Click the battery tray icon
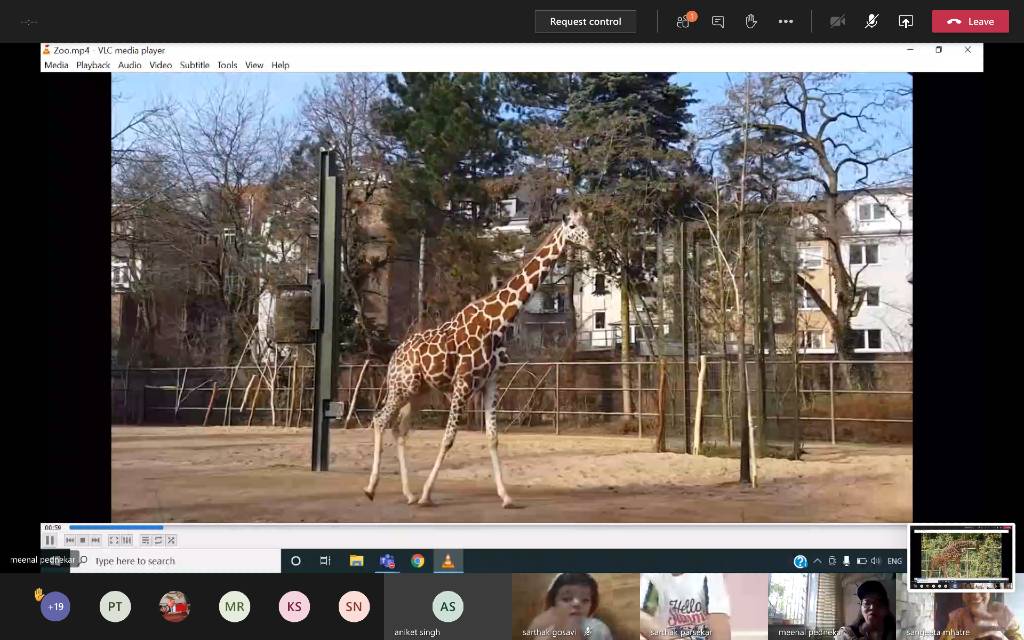This screenshot has width=1024, height=640. [861, 561]
